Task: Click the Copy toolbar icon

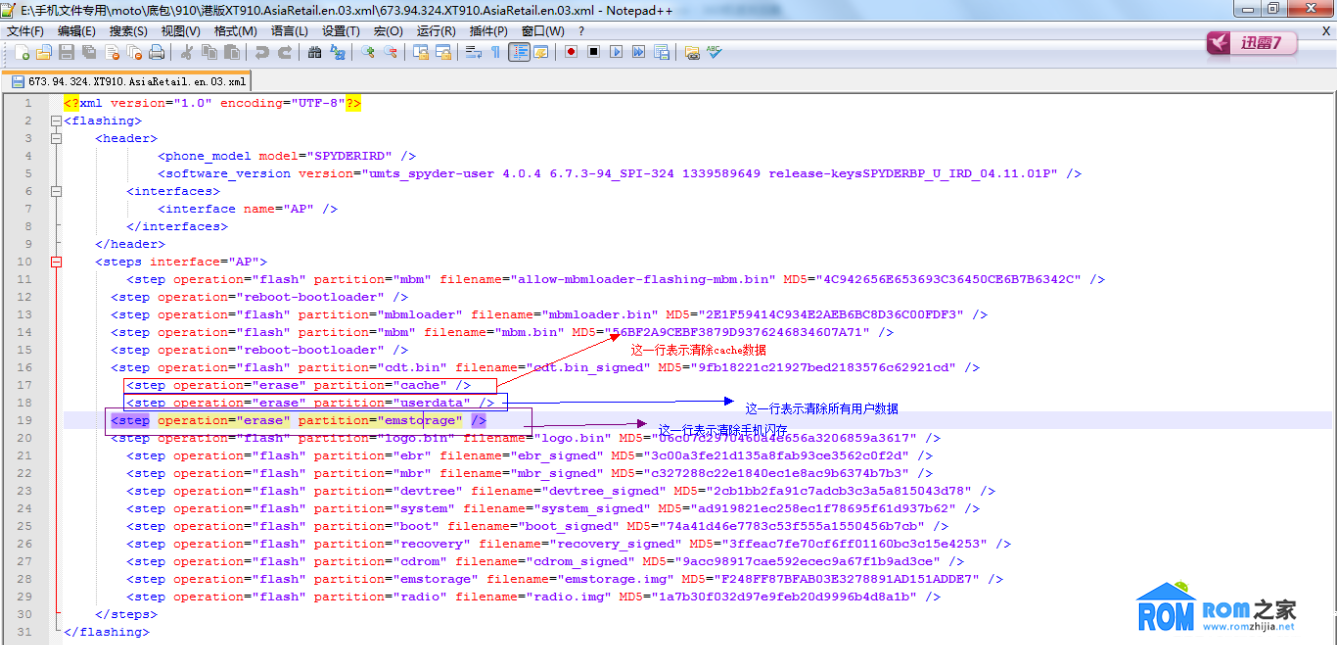Action: pos(209,52)
